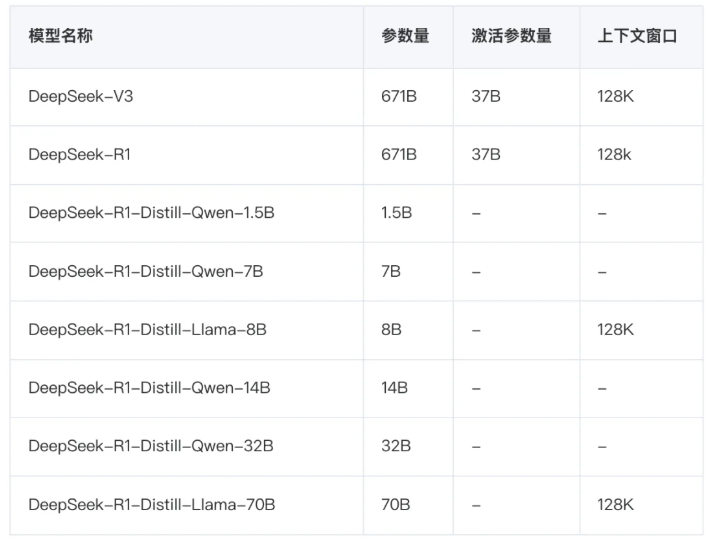The height and width of the screenshot is (543, 715).
Task: Click the 671B parameter value for DeepSeek-V3
Action: pyautogui.click(x=399, y=97)
